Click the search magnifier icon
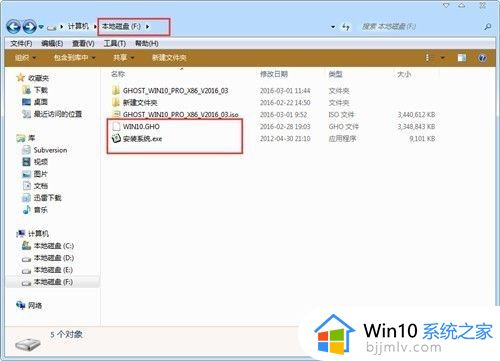The width and height of the screenshot is (500, 361). 487,27
